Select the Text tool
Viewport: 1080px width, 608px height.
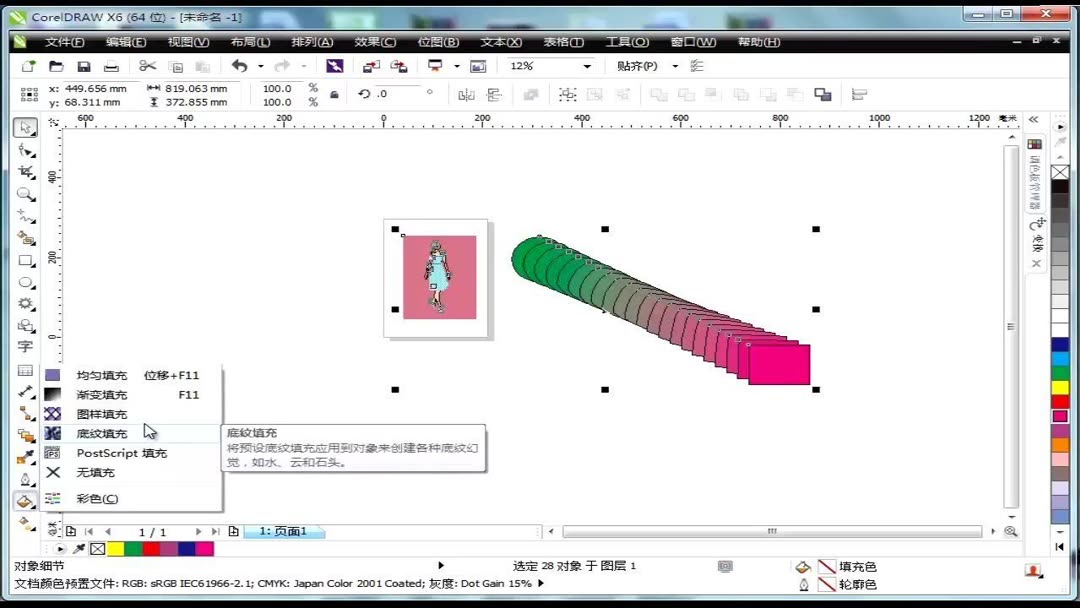(x=26, y=347)
